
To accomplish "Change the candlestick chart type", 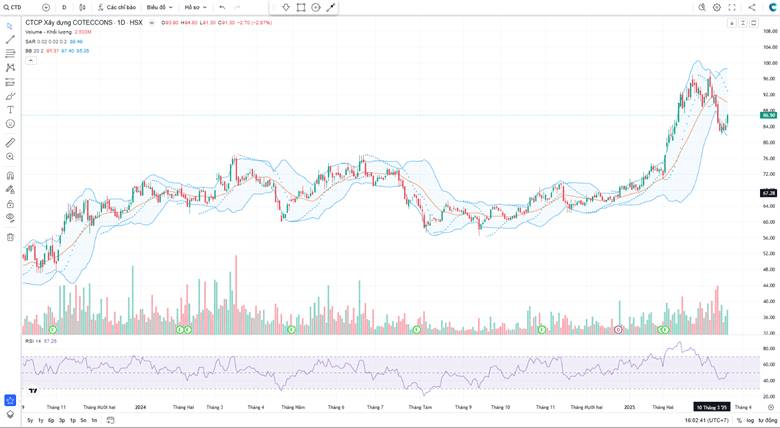I will pyautogui.click(x=82, y=7).
